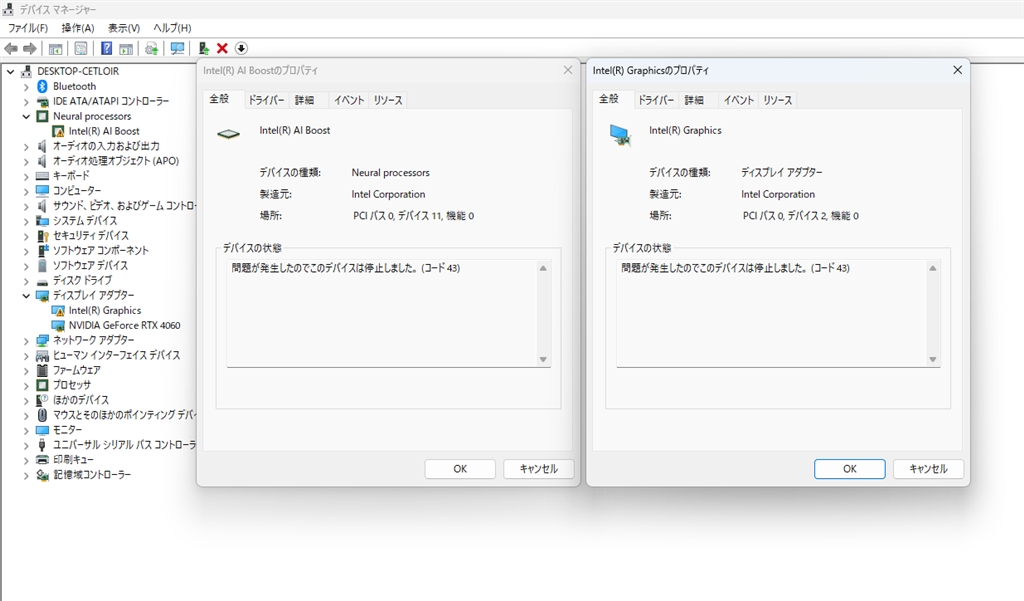1024x601 pixels.
Task: Select the Intel(R) Graphics warning icon in tree
Action: [58, 310]
